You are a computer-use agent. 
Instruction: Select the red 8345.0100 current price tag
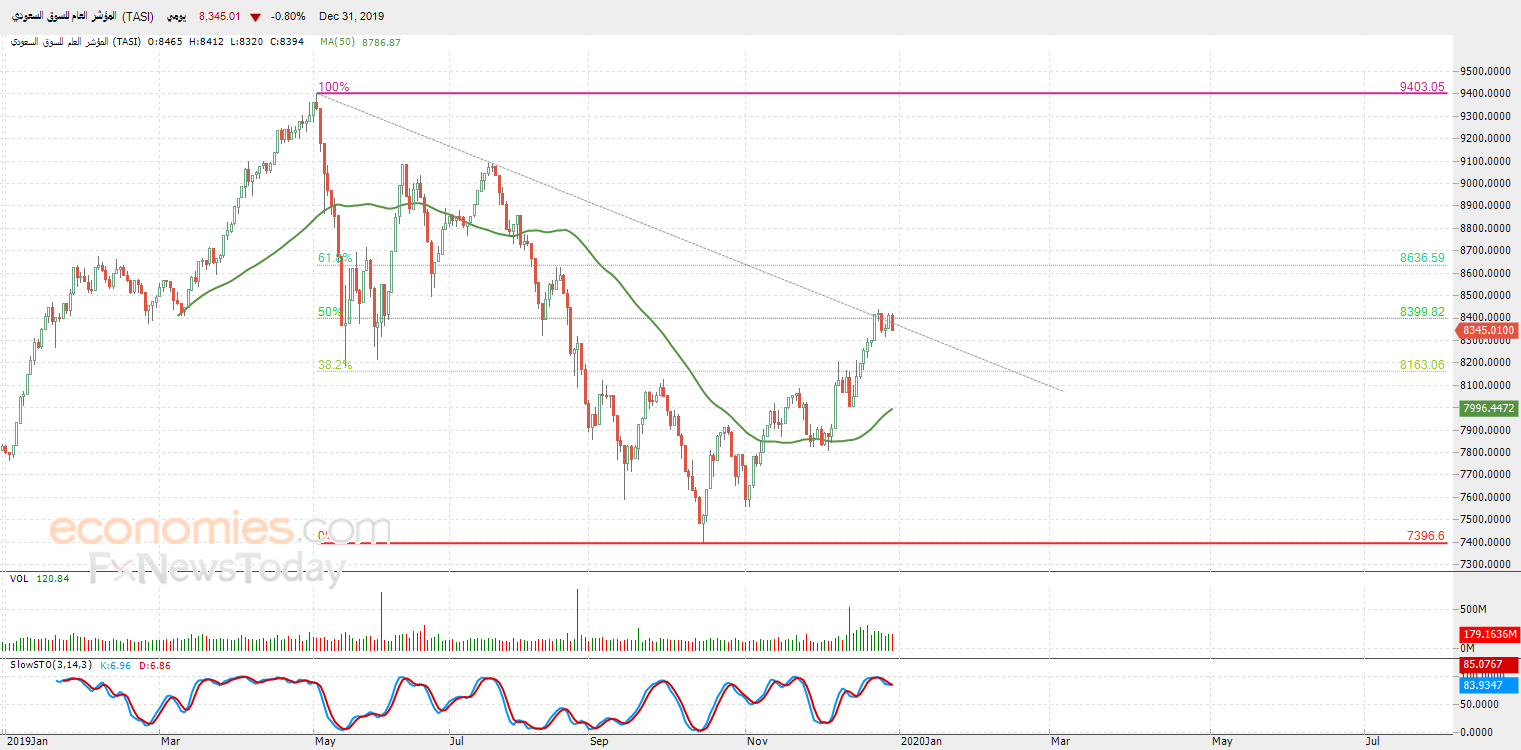1488,330
